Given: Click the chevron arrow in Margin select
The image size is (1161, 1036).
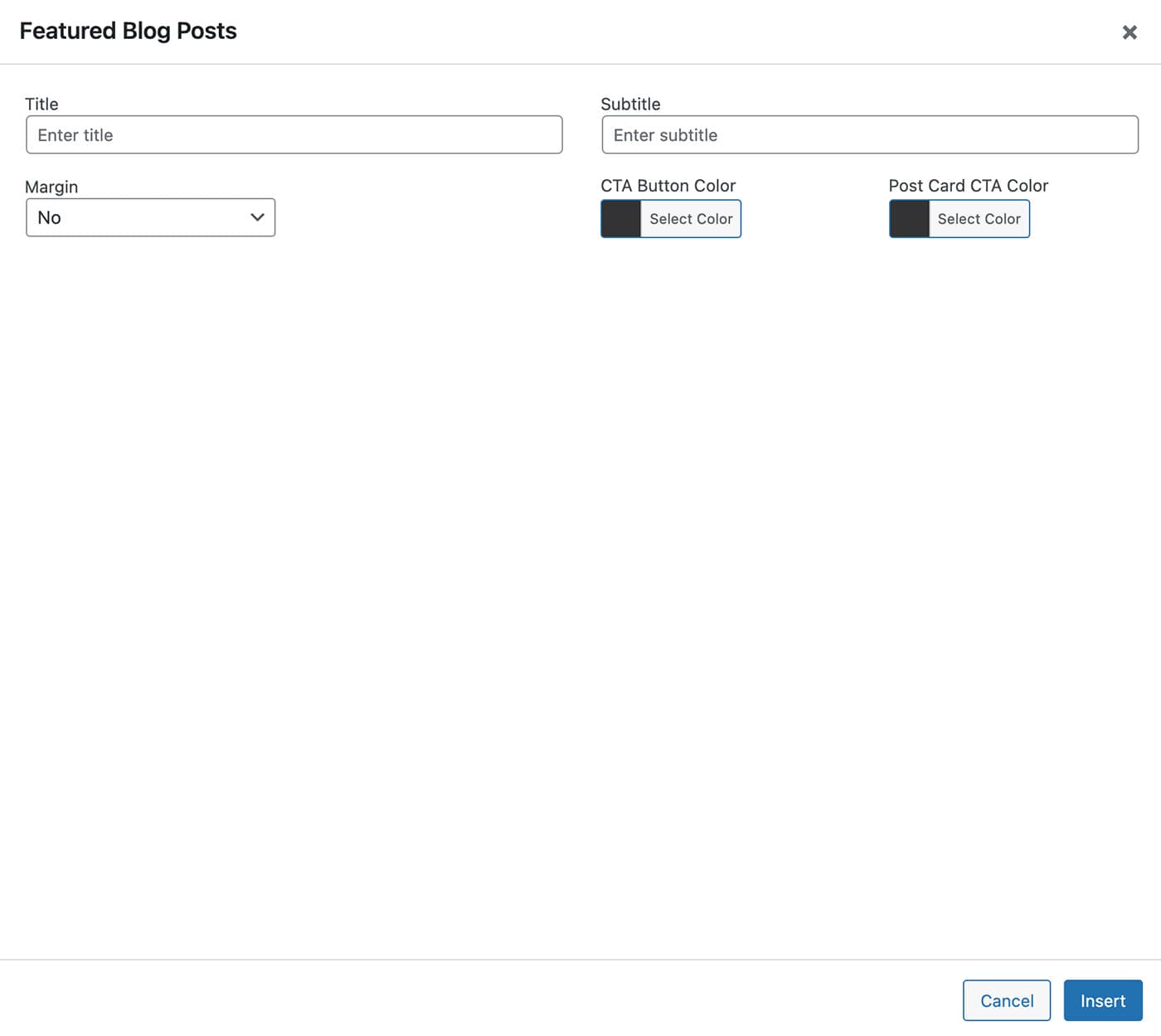Looking at the screenshot, I should point(257,217).
